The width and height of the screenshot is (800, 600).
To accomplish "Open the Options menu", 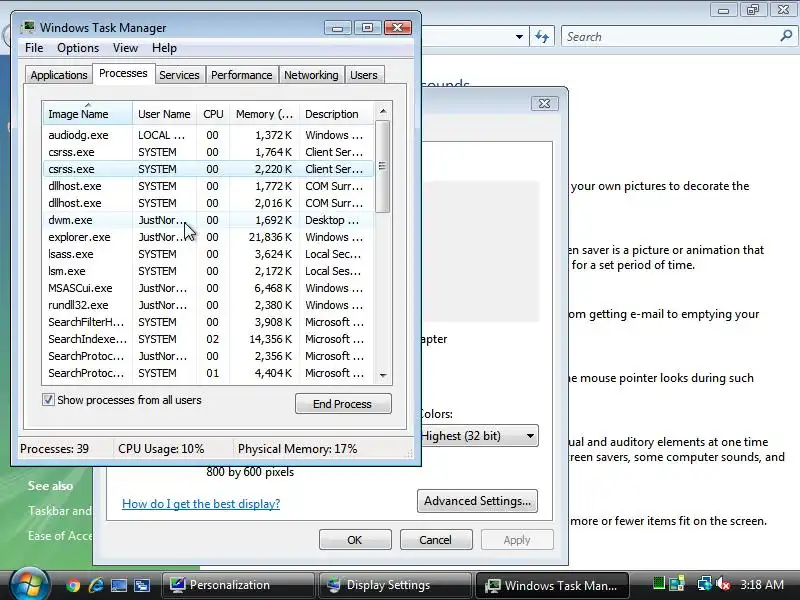I will (78, 48).
